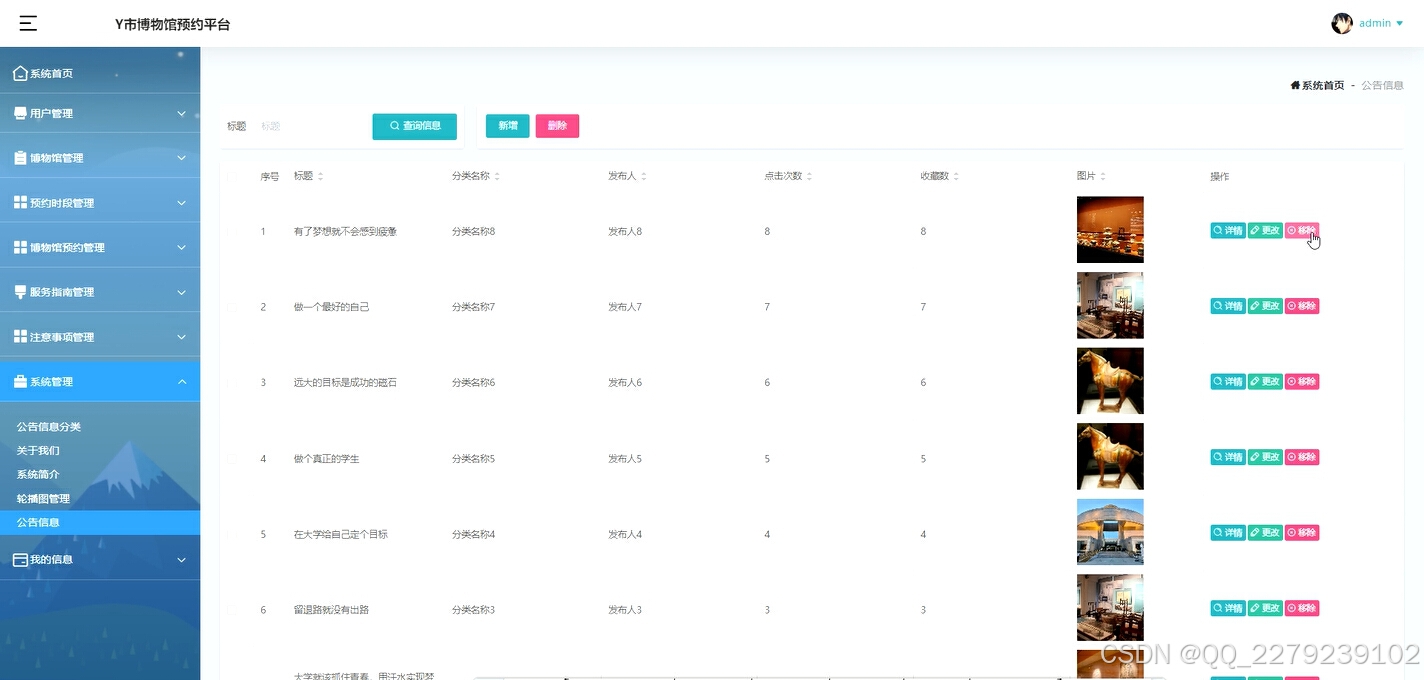The width and height of the screenshot is (1424, 680).
Task: Click the title text 做个真正的学生
Action: (x=326, y=458)
